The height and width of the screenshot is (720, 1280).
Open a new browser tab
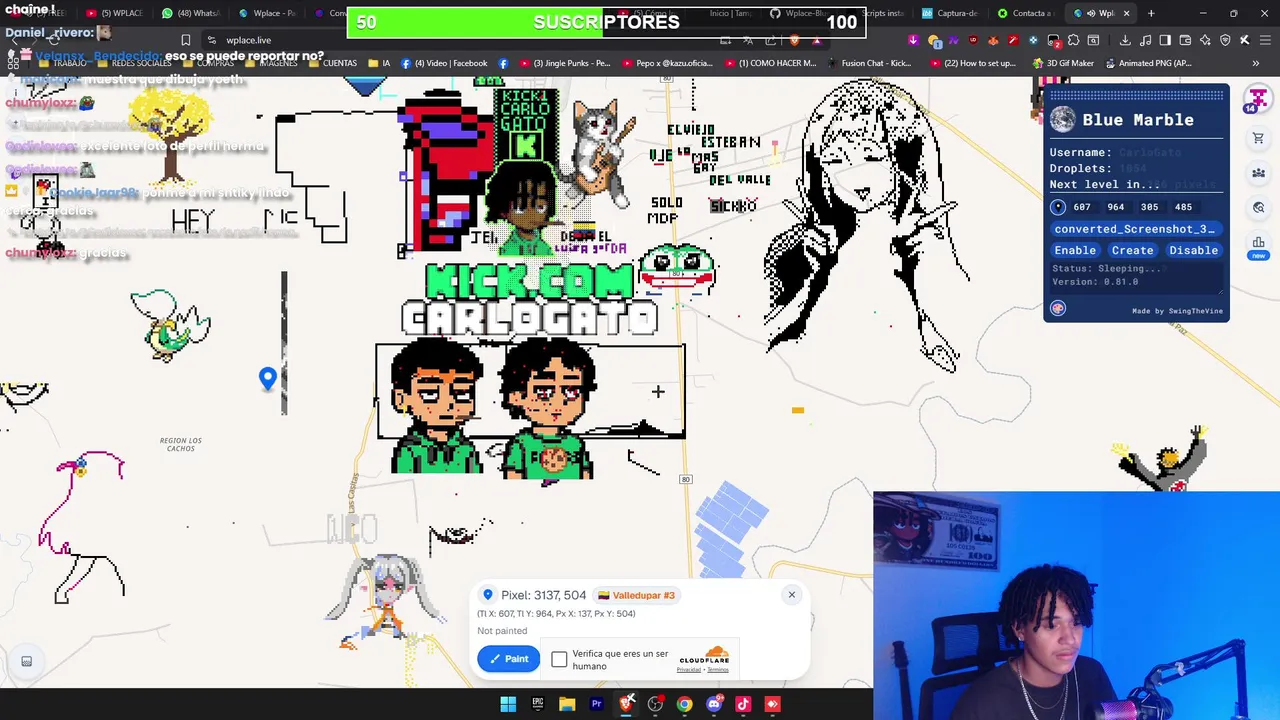(x=1151, y=13)
